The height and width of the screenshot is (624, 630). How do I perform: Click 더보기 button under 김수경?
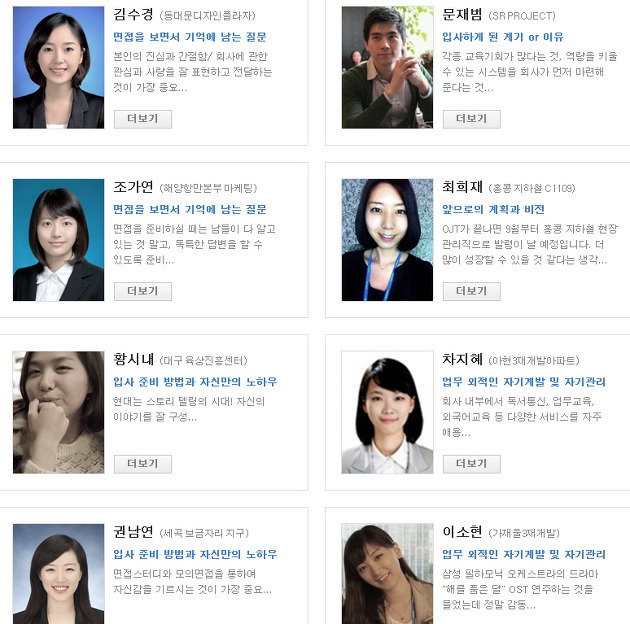coord(143,119)
